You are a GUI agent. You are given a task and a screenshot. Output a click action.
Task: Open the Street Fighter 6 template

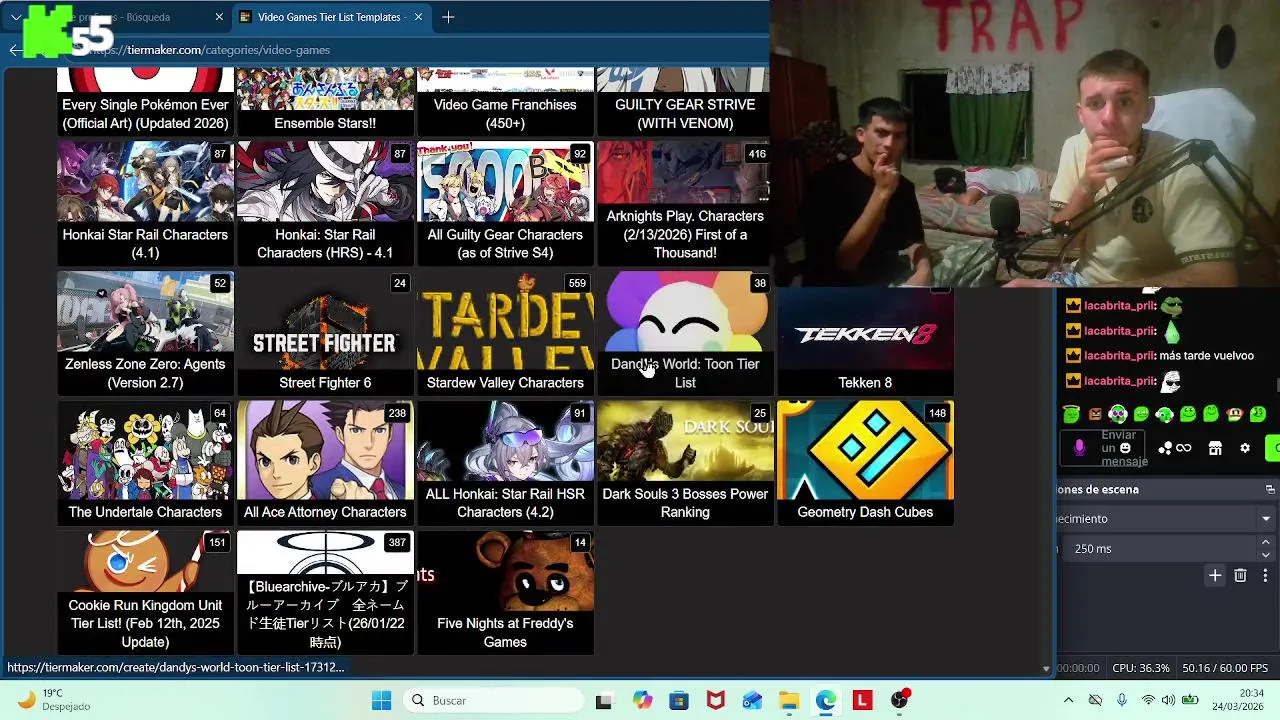point(325,333)
